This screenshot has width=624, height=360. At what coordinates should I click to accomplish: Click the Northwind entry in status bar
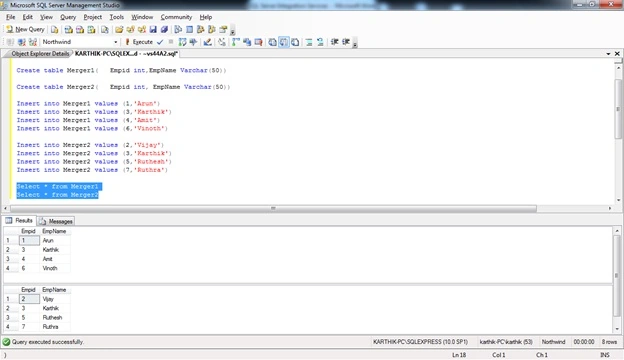point(553,342)
